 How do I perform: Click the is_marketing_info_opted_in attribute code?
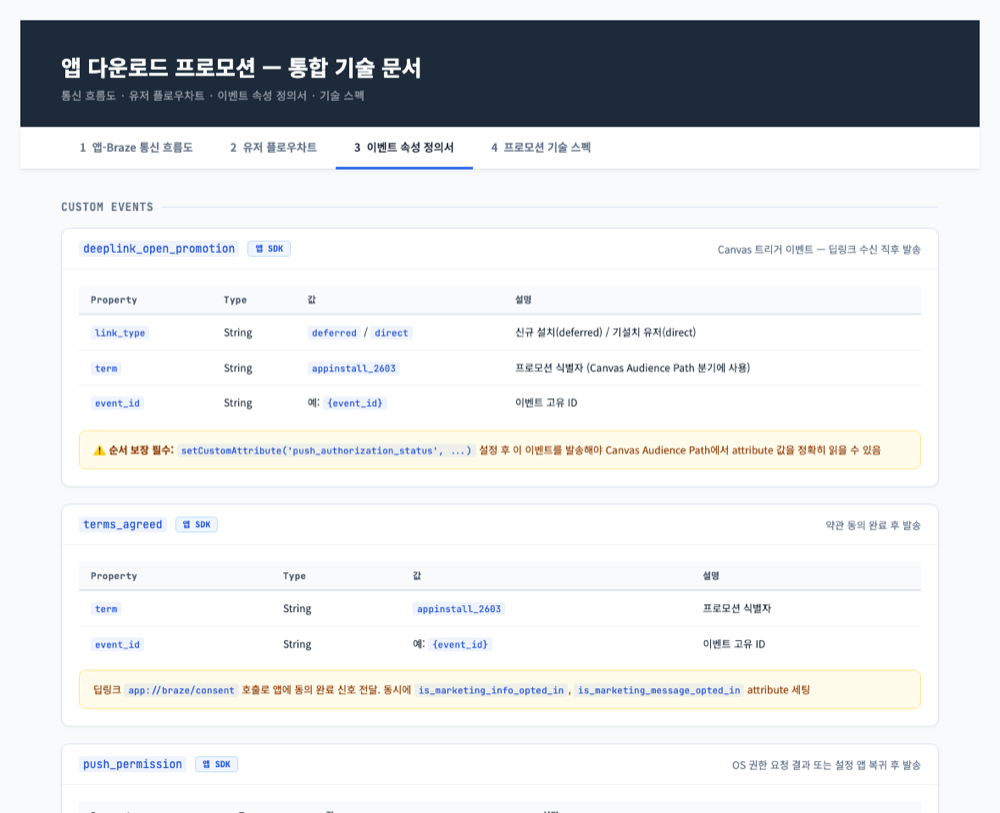coord(491,691)
